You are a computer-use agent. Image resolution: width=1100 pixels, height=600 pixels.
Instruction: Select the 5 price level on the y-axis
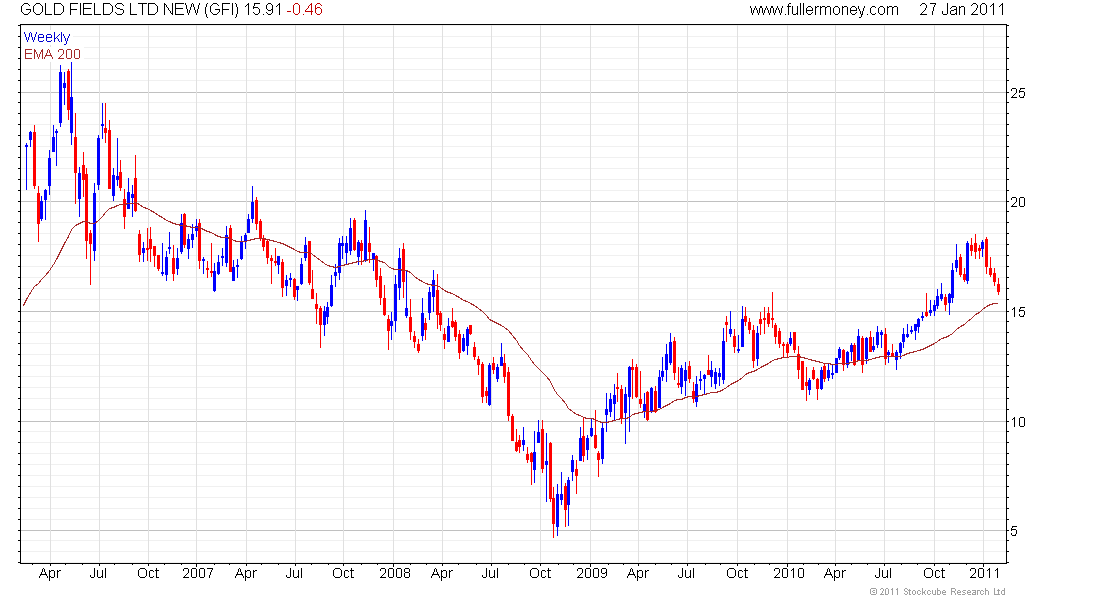1015,531
